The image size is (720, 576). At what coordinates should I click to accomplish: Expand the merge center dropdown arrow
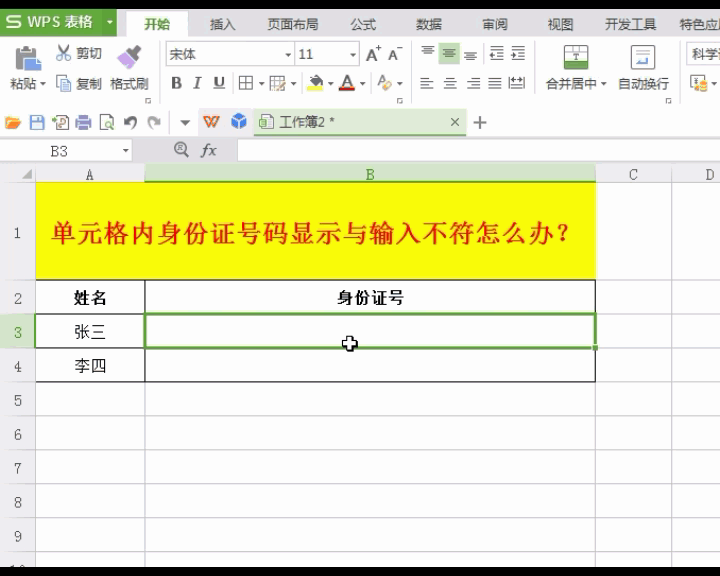(603, 84)
